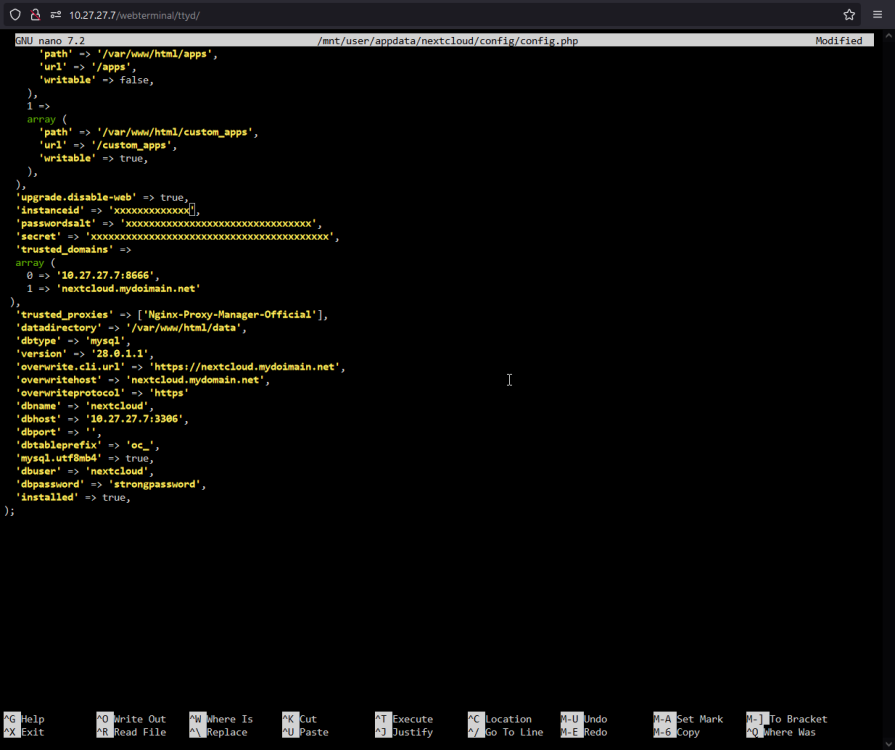Click the '/custom_apps' url value
Image resolution: width=895 pixels, height=750 pixels.
click(x=131, y=146)
